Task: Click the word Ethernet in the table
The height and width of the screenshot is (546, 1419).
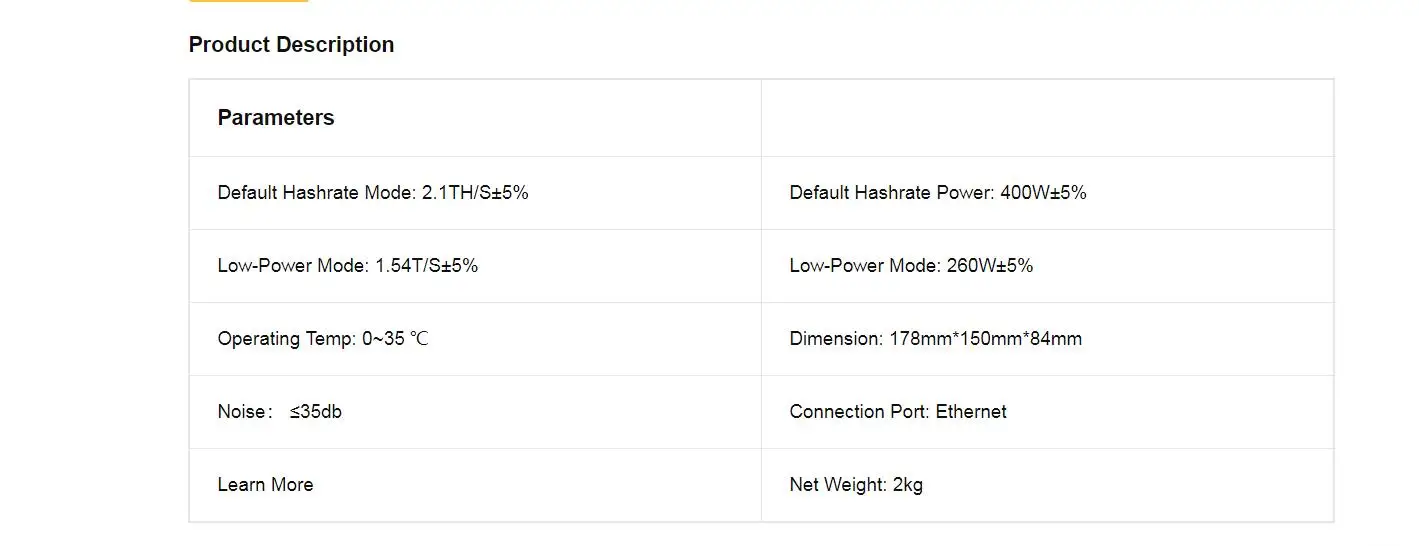Action: 971,411
